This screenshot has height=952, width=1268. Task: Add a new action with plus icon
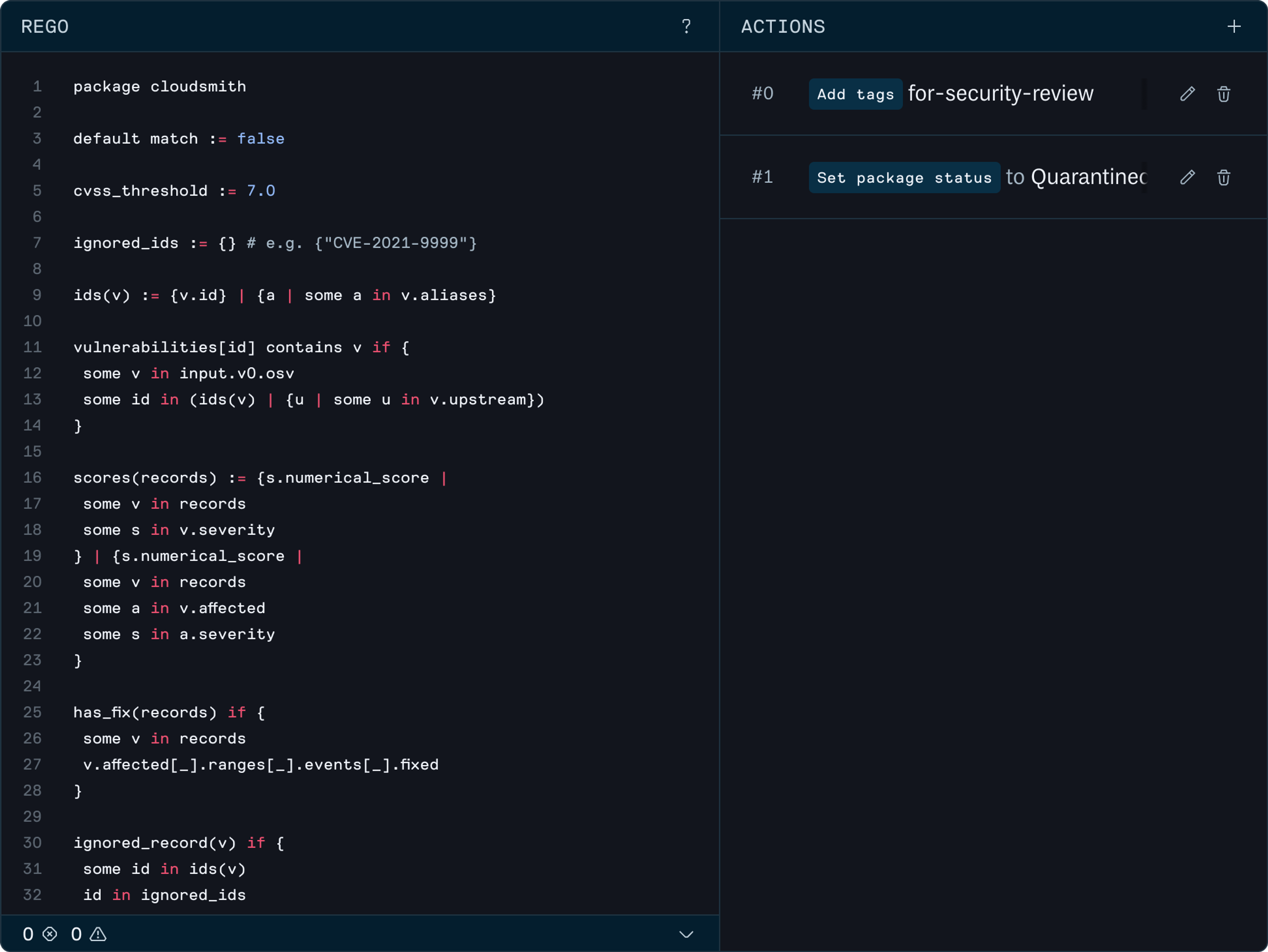(1234, 26)
